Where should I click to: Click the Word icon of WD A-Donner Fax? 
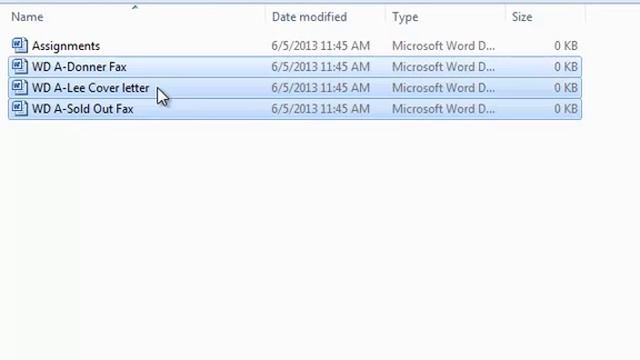click(20, 67)
